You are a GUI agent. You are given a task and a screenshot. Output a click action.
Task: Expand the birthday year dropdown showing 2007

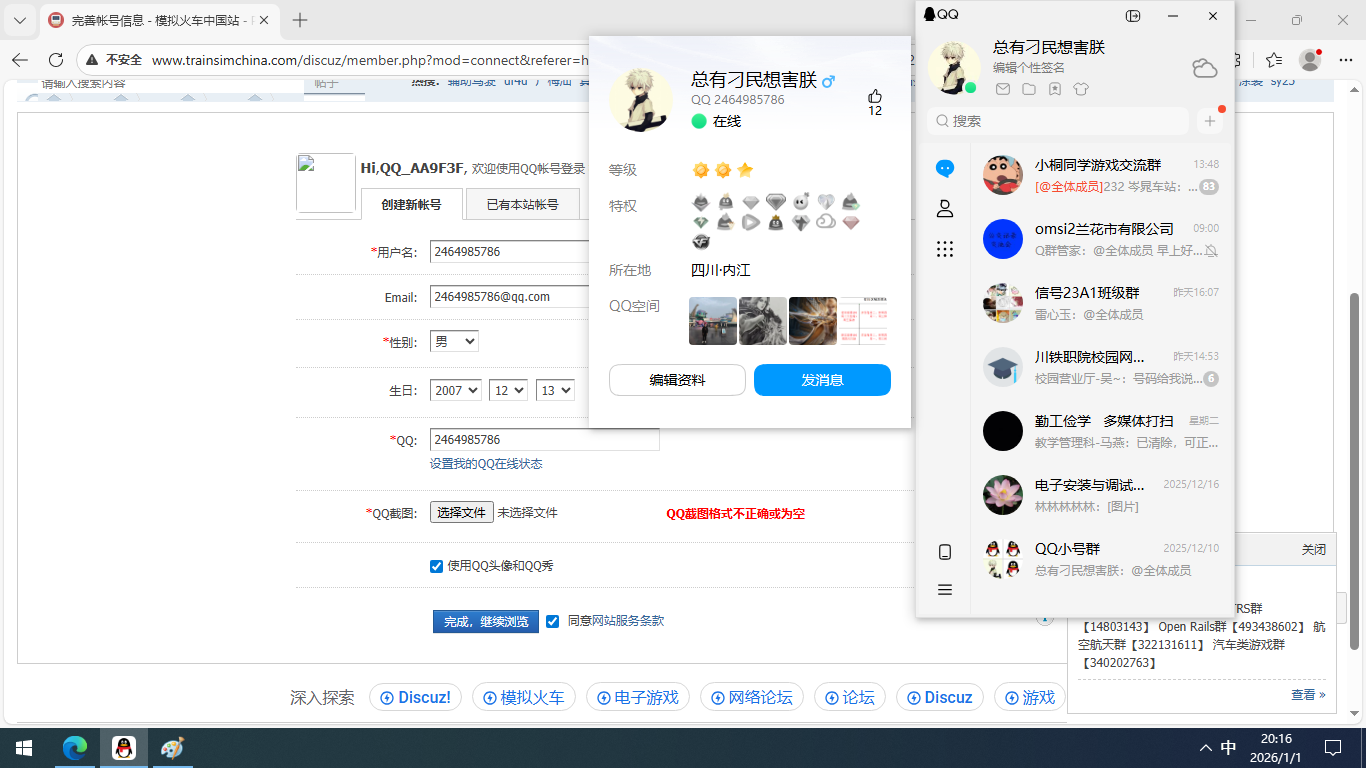(456, 391)
